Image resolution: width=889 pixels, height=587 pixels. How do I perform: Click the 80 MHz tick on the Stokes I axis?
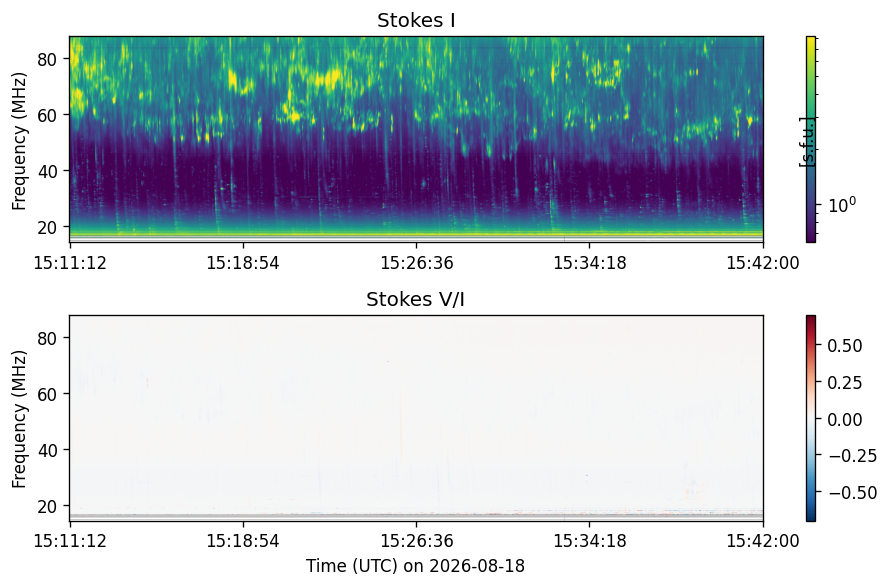pyautogui.click(x=47, y=58)
